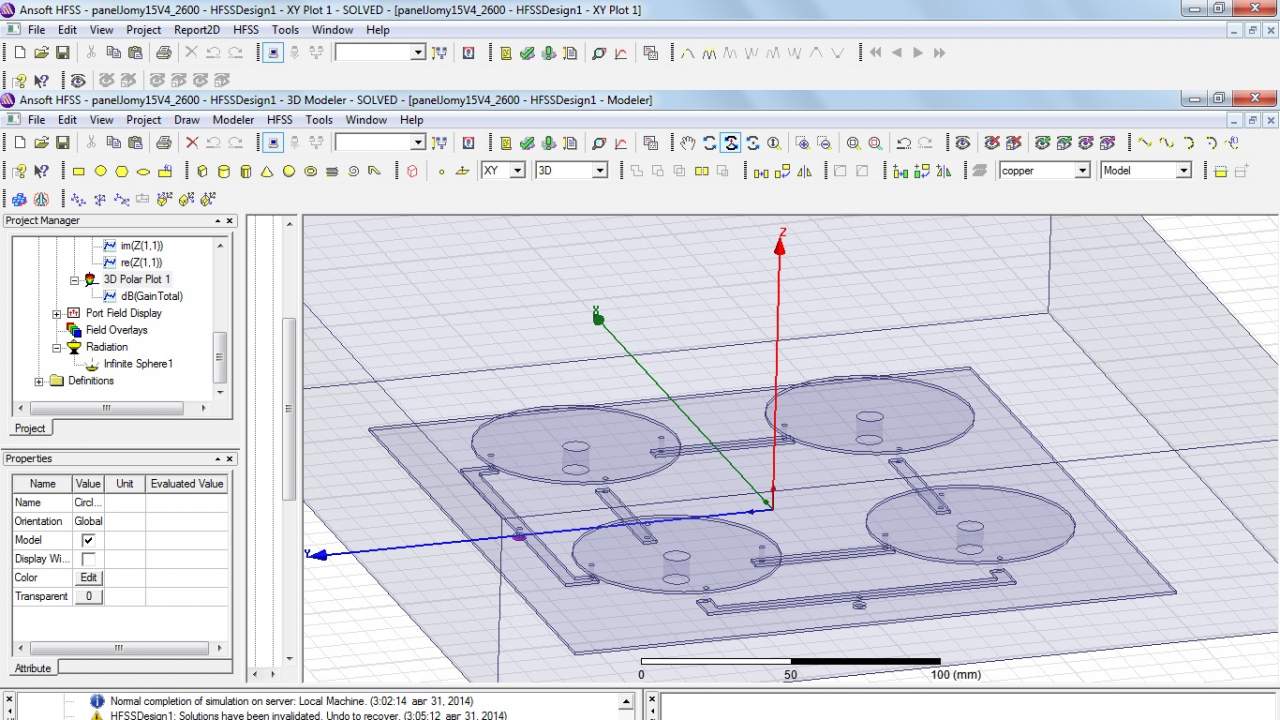Click the Validate green checkmark icon

coord(527,143)
